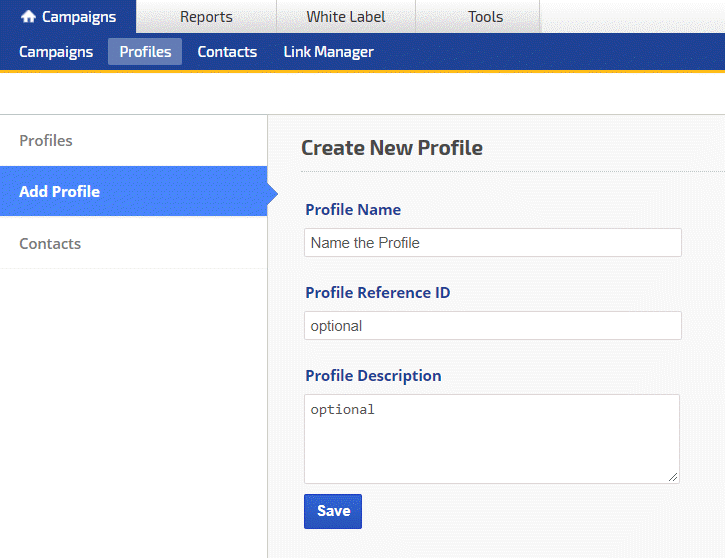Switch to the White Label tab
The height and width of the screenshot is (558, 725).
345,17
